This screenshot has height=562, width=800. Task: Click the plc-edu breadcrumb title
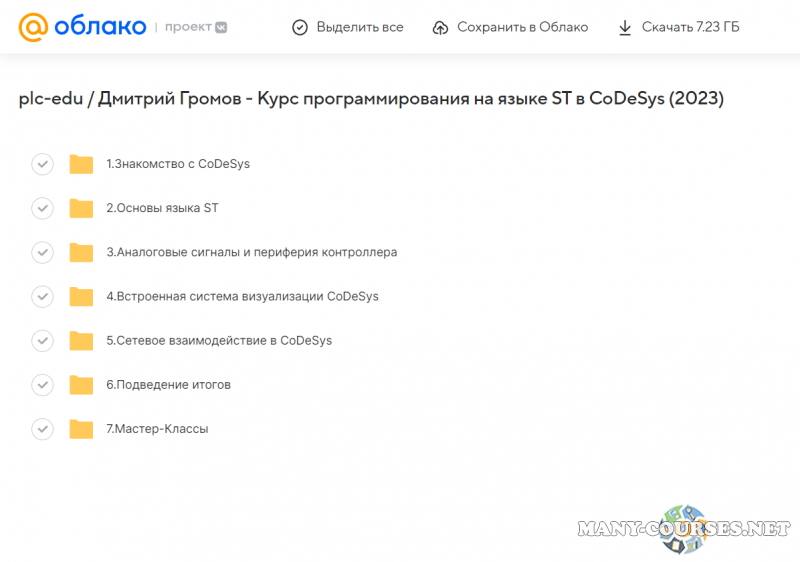point(50,98)
